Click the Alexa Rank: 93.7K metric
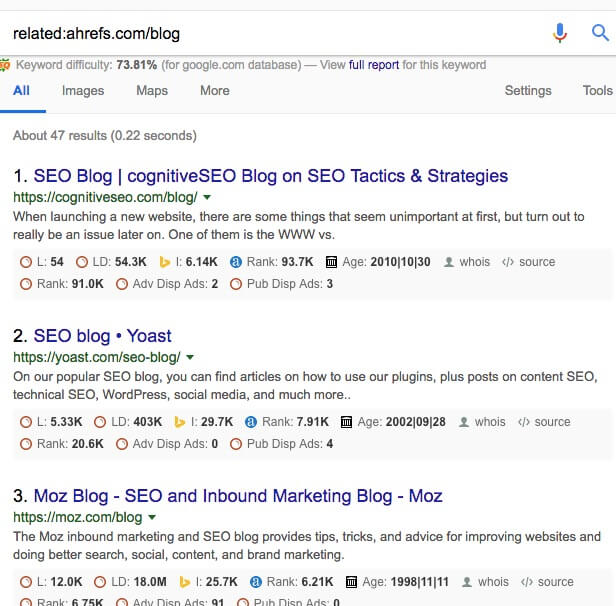Screen dimensions: 616x606 tap(272, 262)
